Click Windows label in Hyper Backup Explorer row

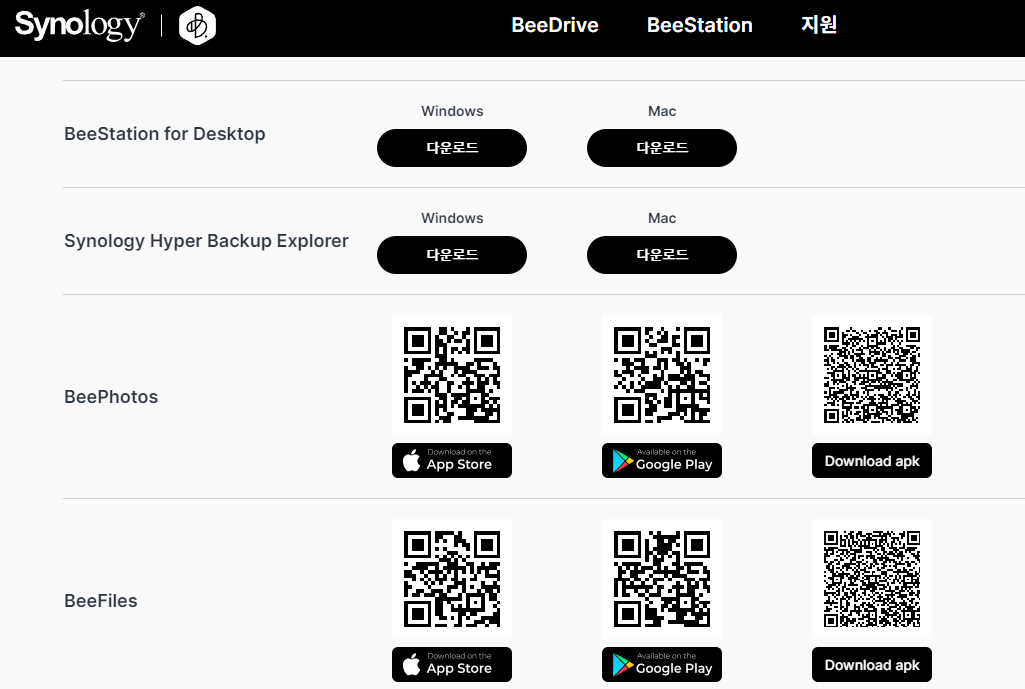[x=452, y=218]
